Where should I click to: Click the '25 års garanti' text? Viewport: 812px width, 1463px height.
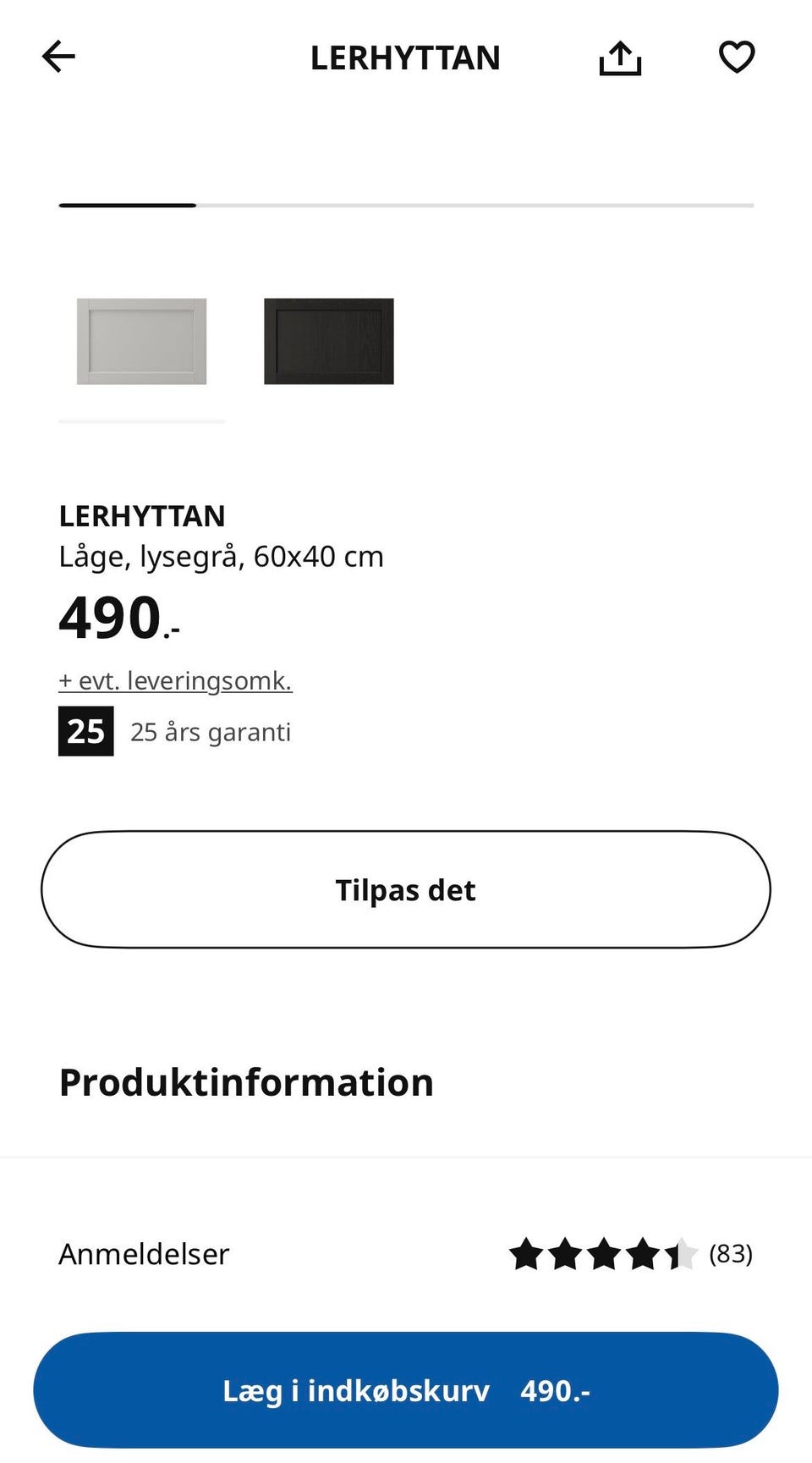pos(211,732)
